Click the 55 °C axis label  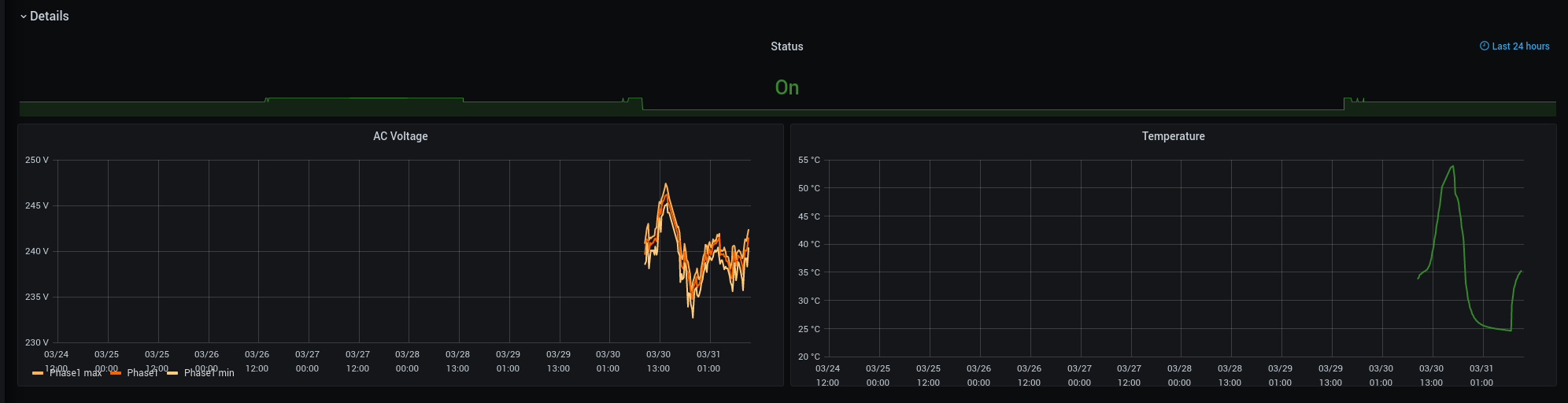coord(809,160)
